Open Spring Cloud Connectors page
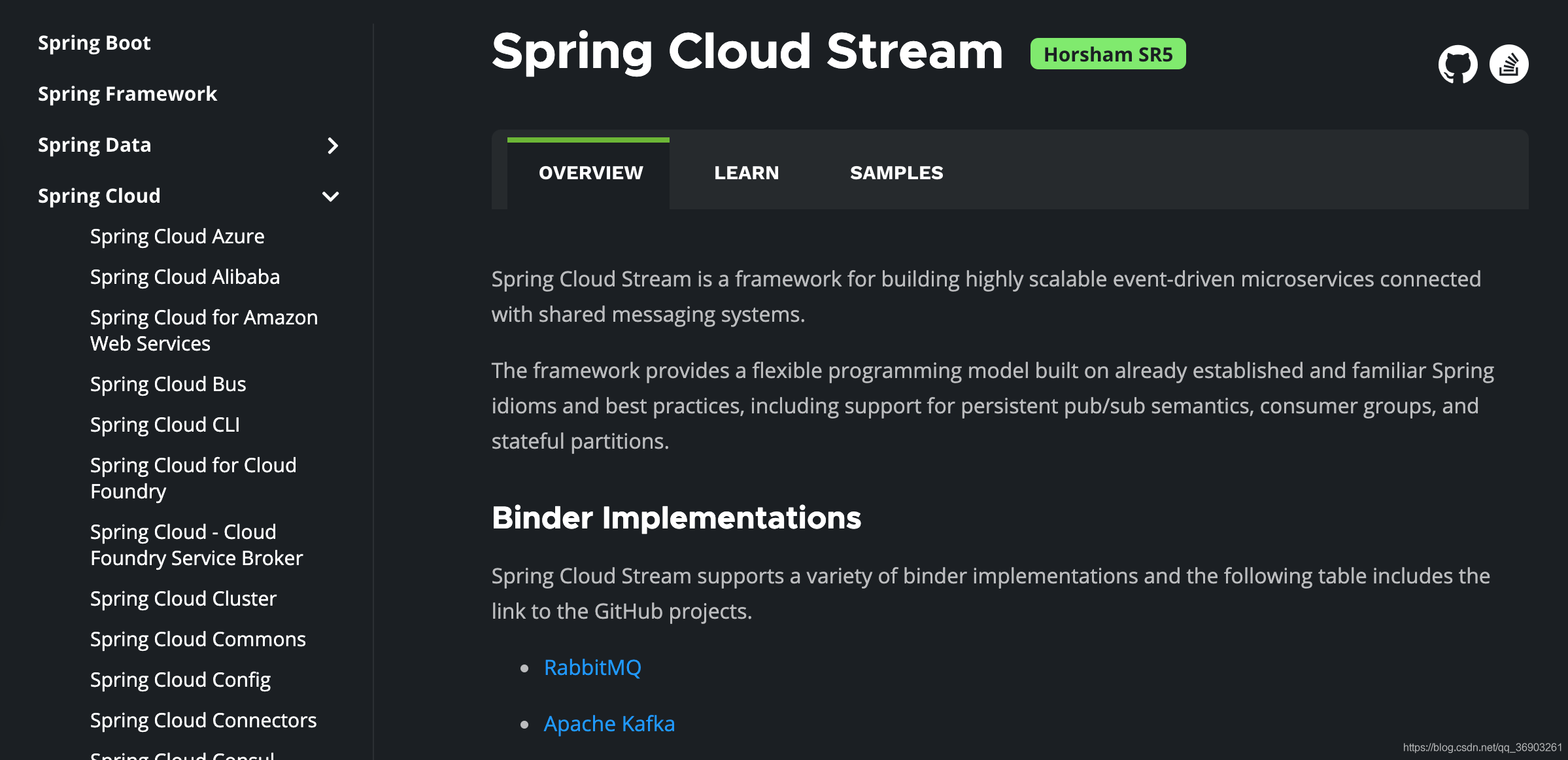This screenshot has height=760, width=1568. (203, 720)
